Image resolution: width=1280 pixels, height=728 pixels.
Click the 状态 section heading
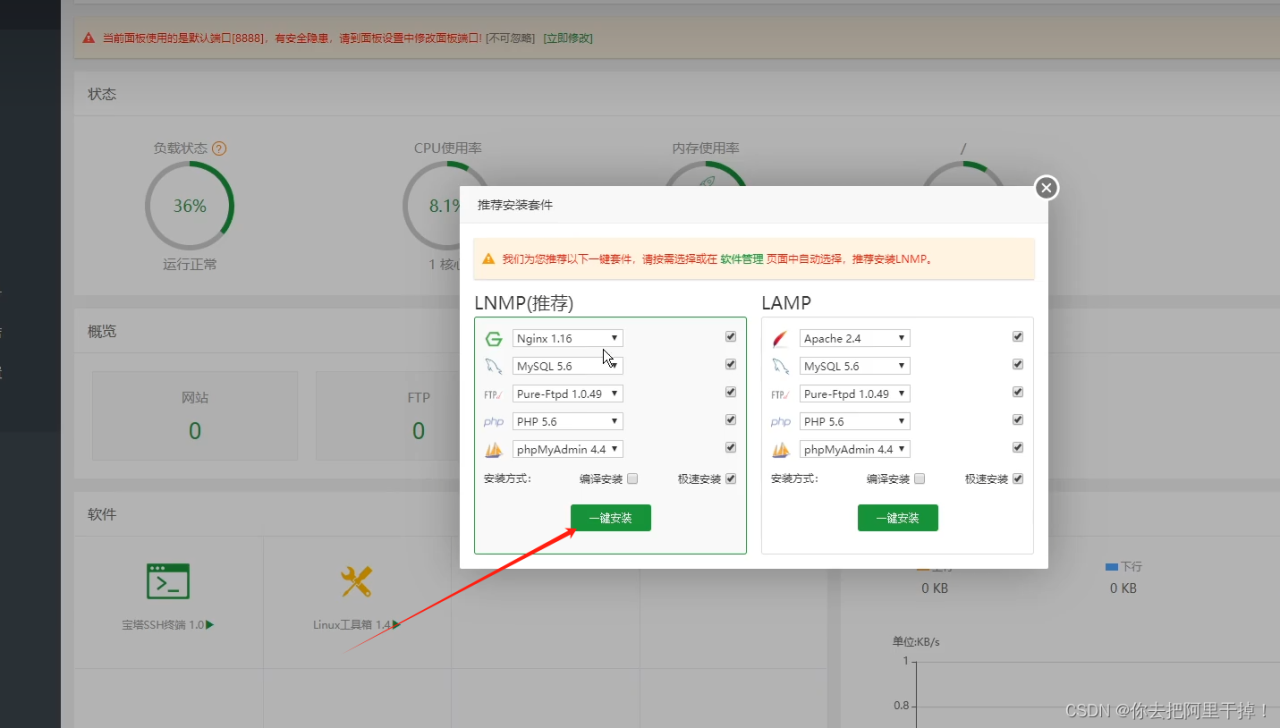pyautogui.click(x=102, y=94)
